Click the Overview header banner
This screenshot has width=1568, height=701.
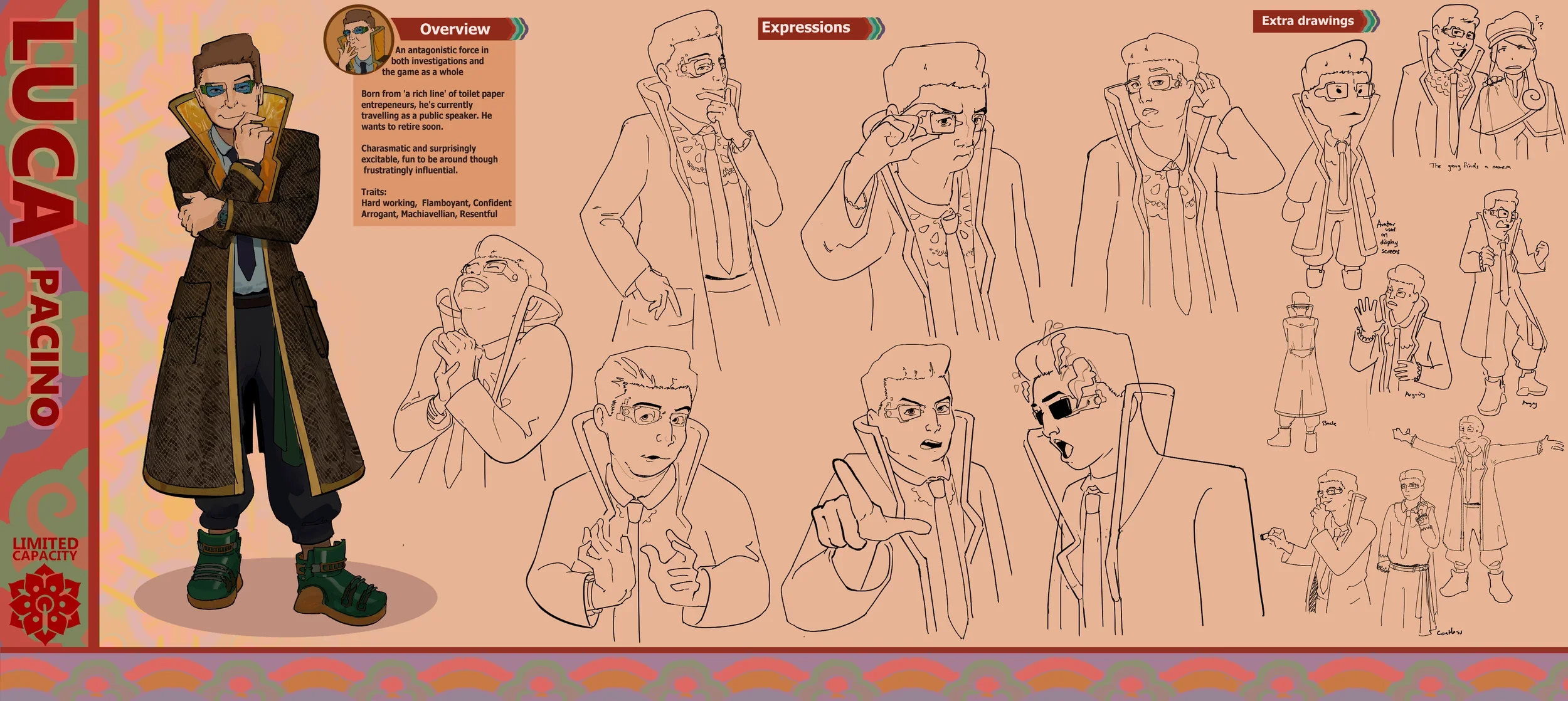click(454, 29)
